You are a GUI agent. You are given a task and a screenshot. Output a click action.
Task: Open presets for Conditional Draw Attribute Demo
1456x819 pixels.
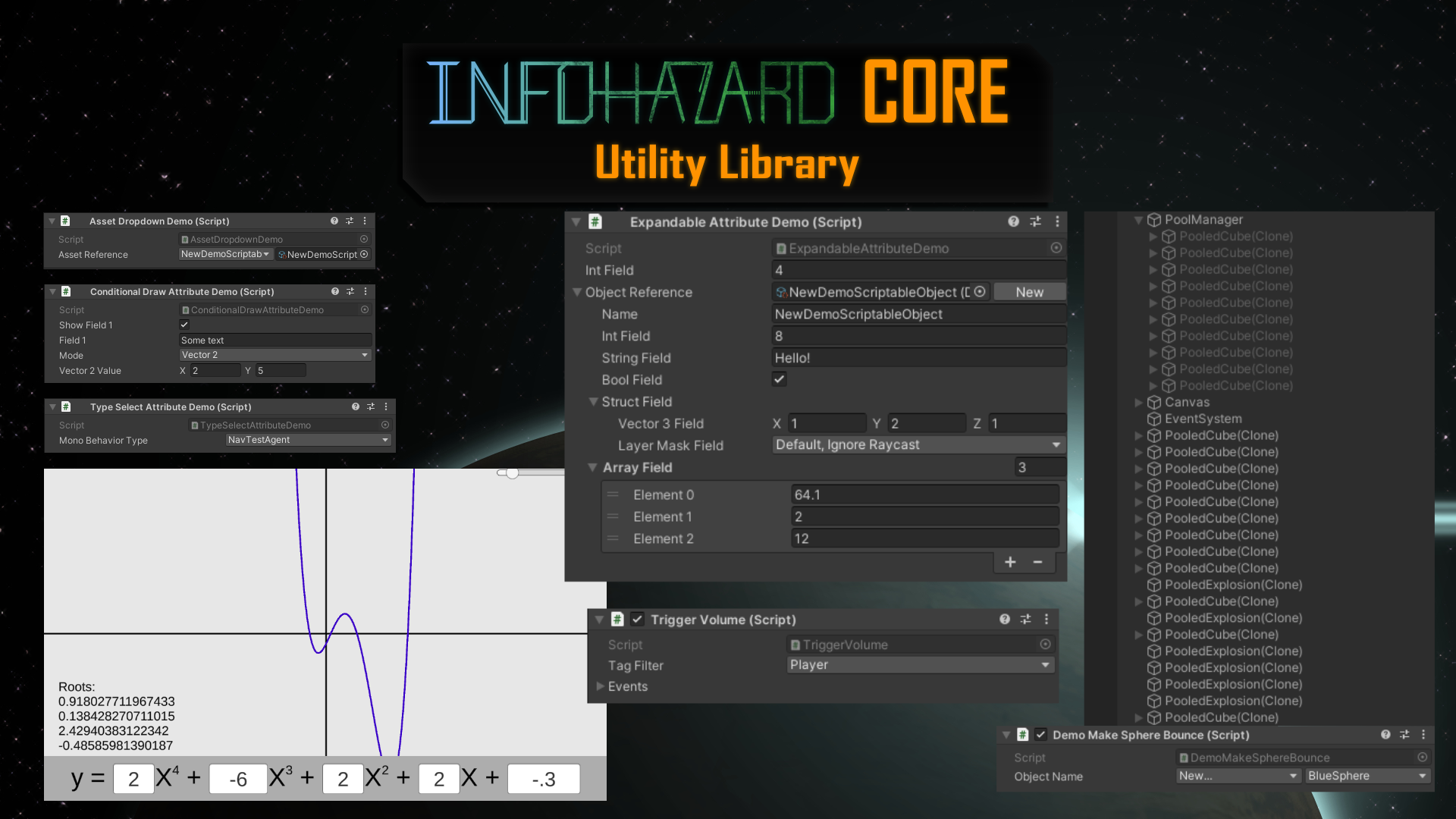(350, 291)
